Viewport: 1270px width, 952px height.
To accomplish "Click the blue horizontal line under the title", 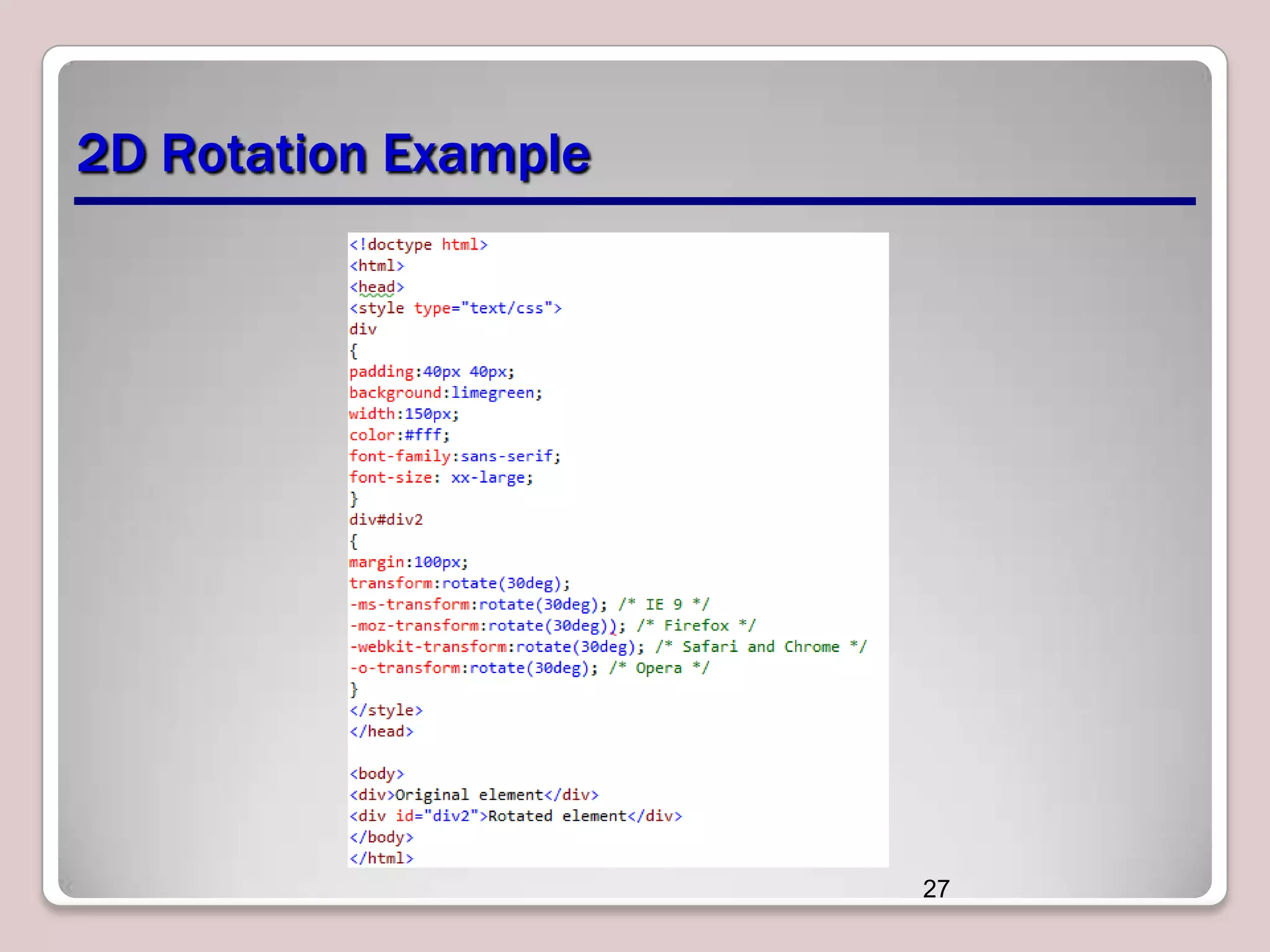I will pyautogui.click(x=634, y=201).
